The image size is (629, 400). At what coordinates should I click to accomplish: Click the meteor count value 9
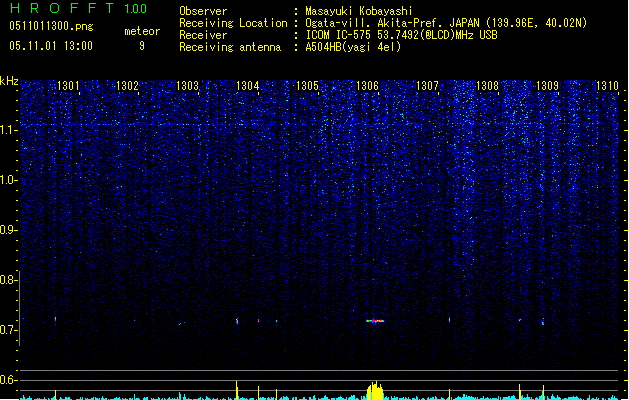(142, 46)
